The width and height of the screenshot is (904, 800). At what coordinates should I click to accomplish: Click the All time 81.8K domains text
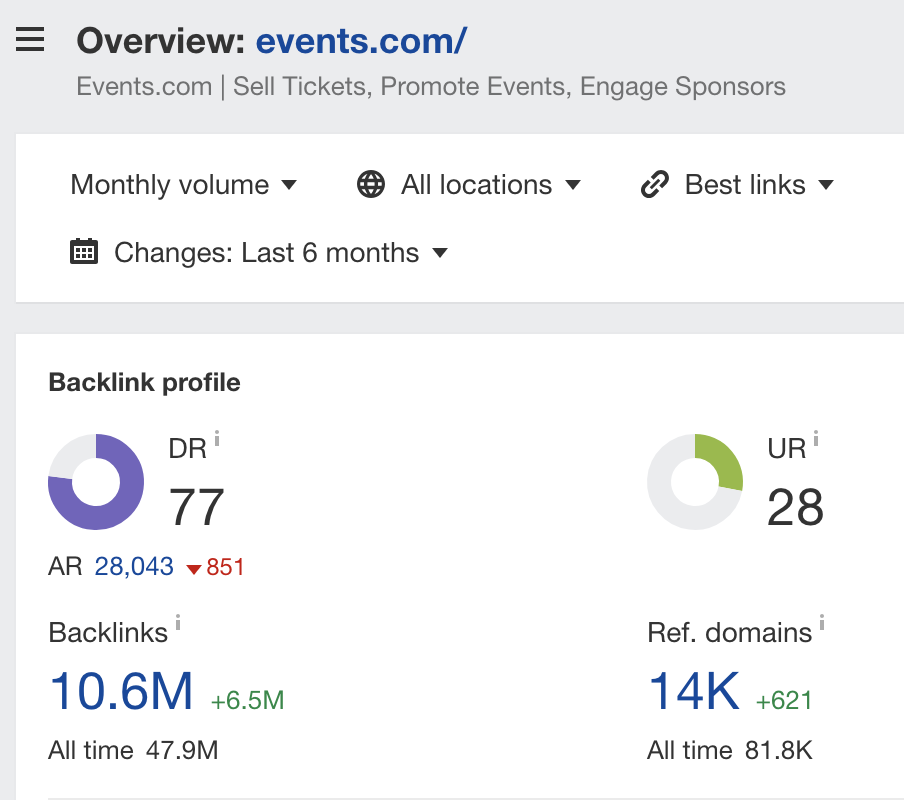[x=730, y=750]
